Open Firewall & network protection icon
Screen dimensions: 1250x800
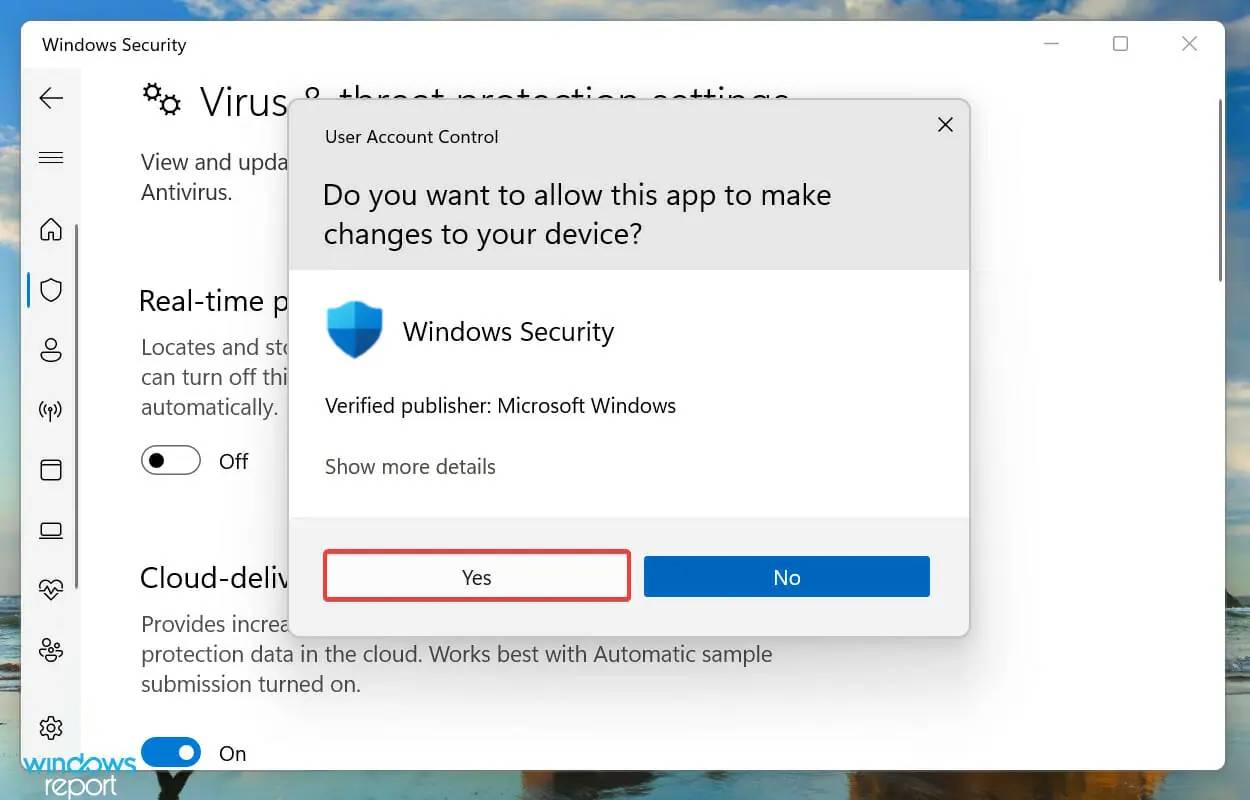point(51,410)
